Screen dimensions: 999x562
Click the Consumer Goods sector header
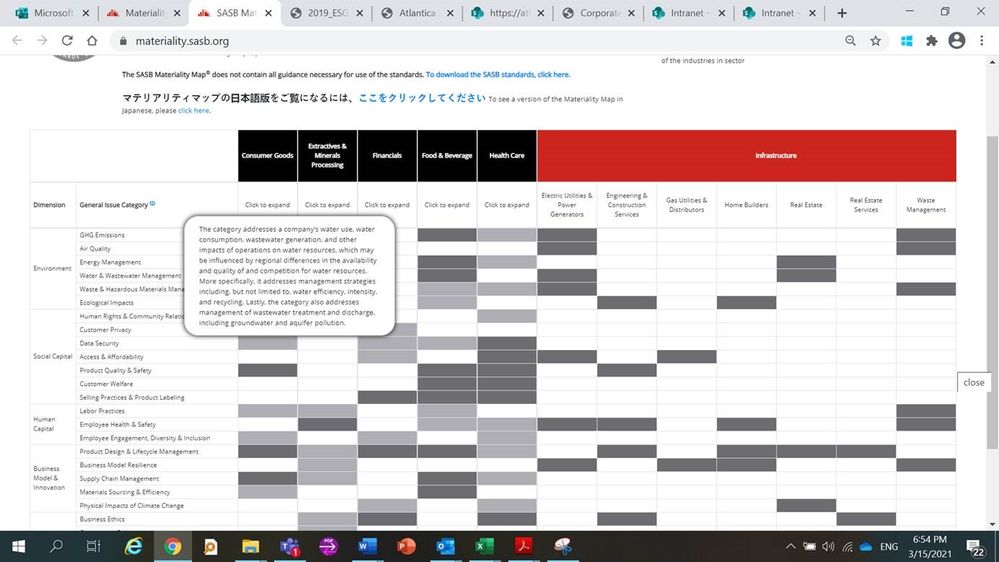pos(268,155)
